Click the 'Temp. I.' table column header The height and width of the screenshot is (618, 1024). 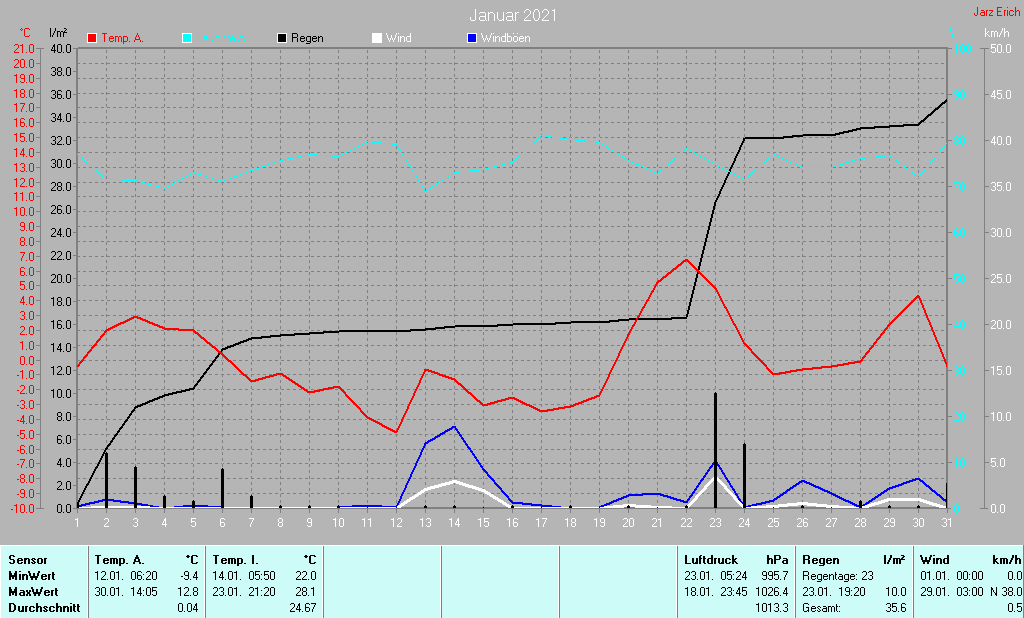235,560
